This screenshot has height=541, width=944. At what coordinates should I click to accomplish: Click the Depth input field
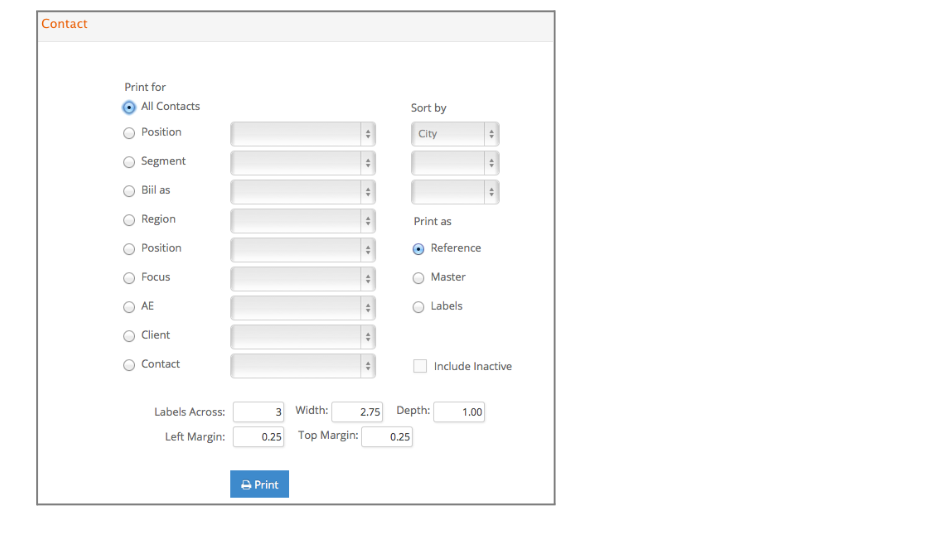pos(459,412)
